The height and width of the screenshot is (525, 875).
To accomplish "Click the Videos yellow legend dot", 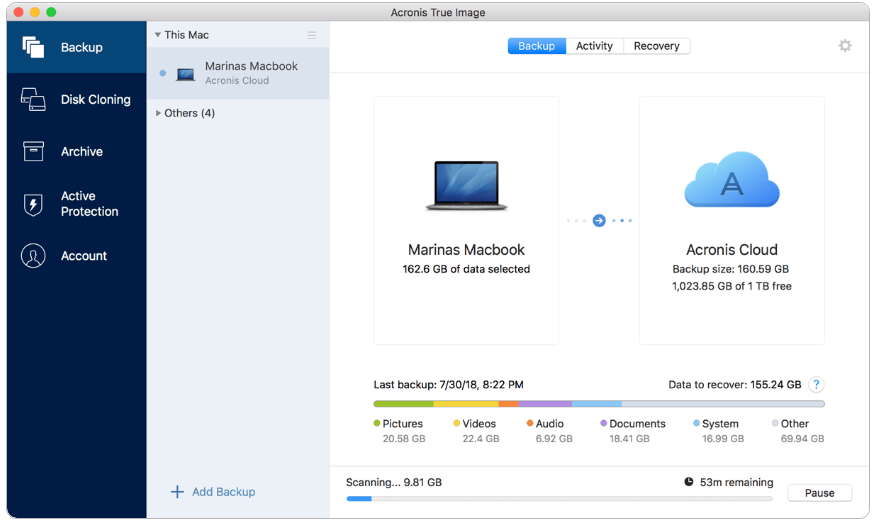I will [x=456, y=423].
